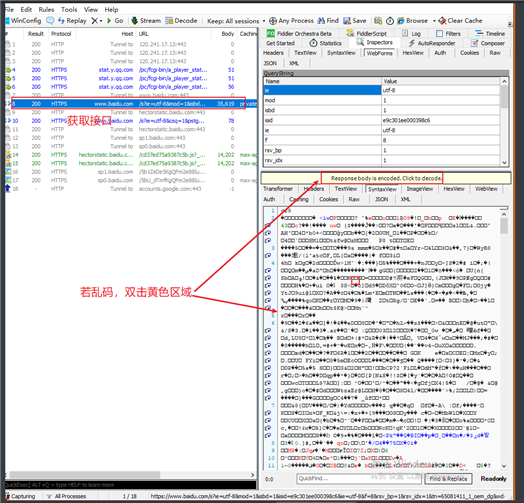Screen dimensions: 524x503
Task: Open response Transformer tab
Action: [x=278, y=189]
